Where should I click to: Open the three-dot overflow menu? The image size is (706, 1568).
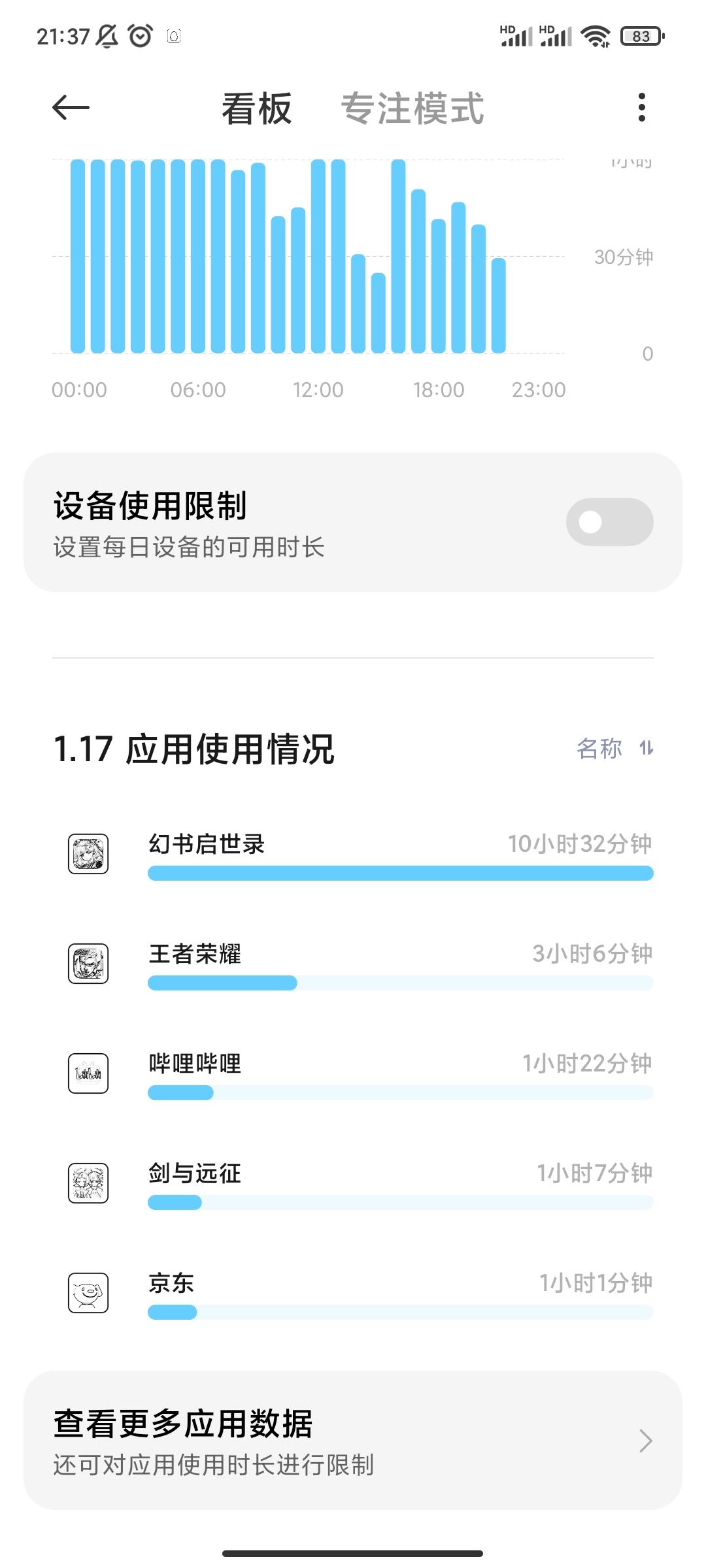(x=641, y=107)
